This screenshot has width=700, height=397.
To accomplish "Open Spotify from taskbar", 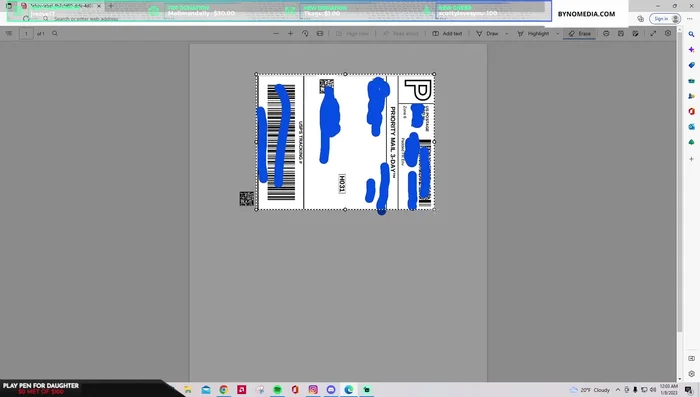I will coord(277,390).
